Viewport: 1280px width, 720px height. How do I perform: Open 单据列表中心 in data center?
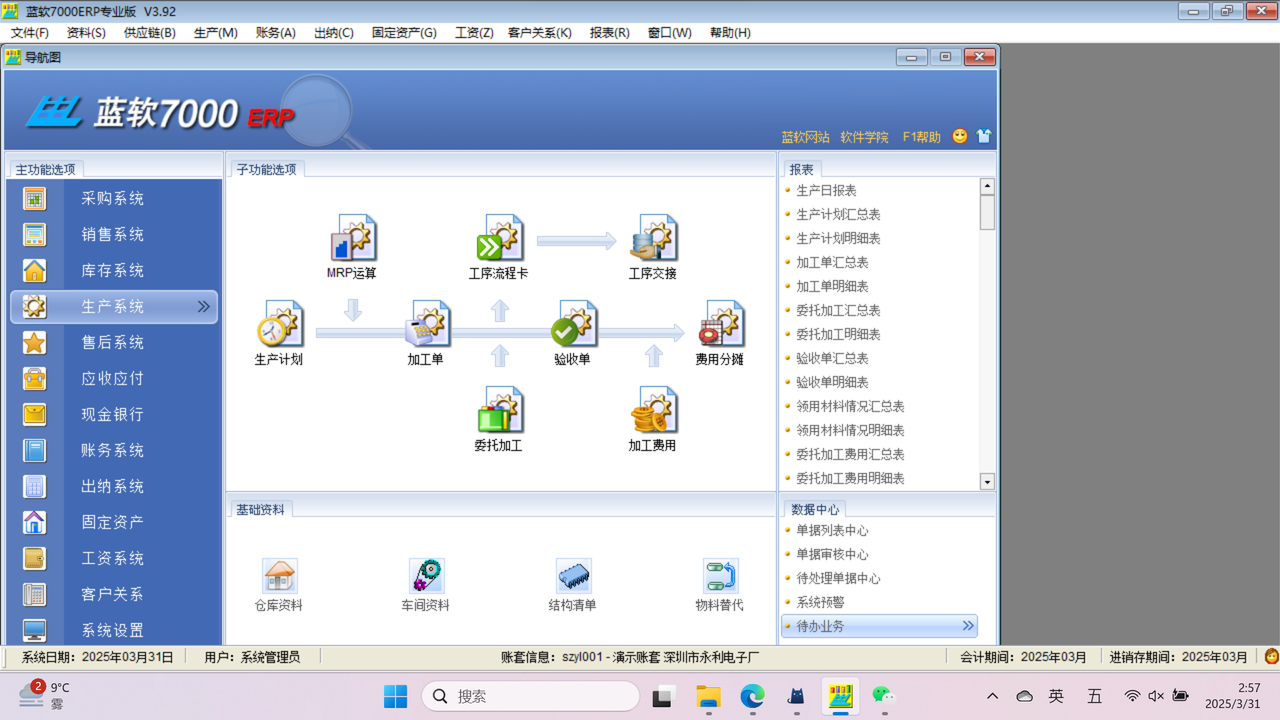[832, 530]
